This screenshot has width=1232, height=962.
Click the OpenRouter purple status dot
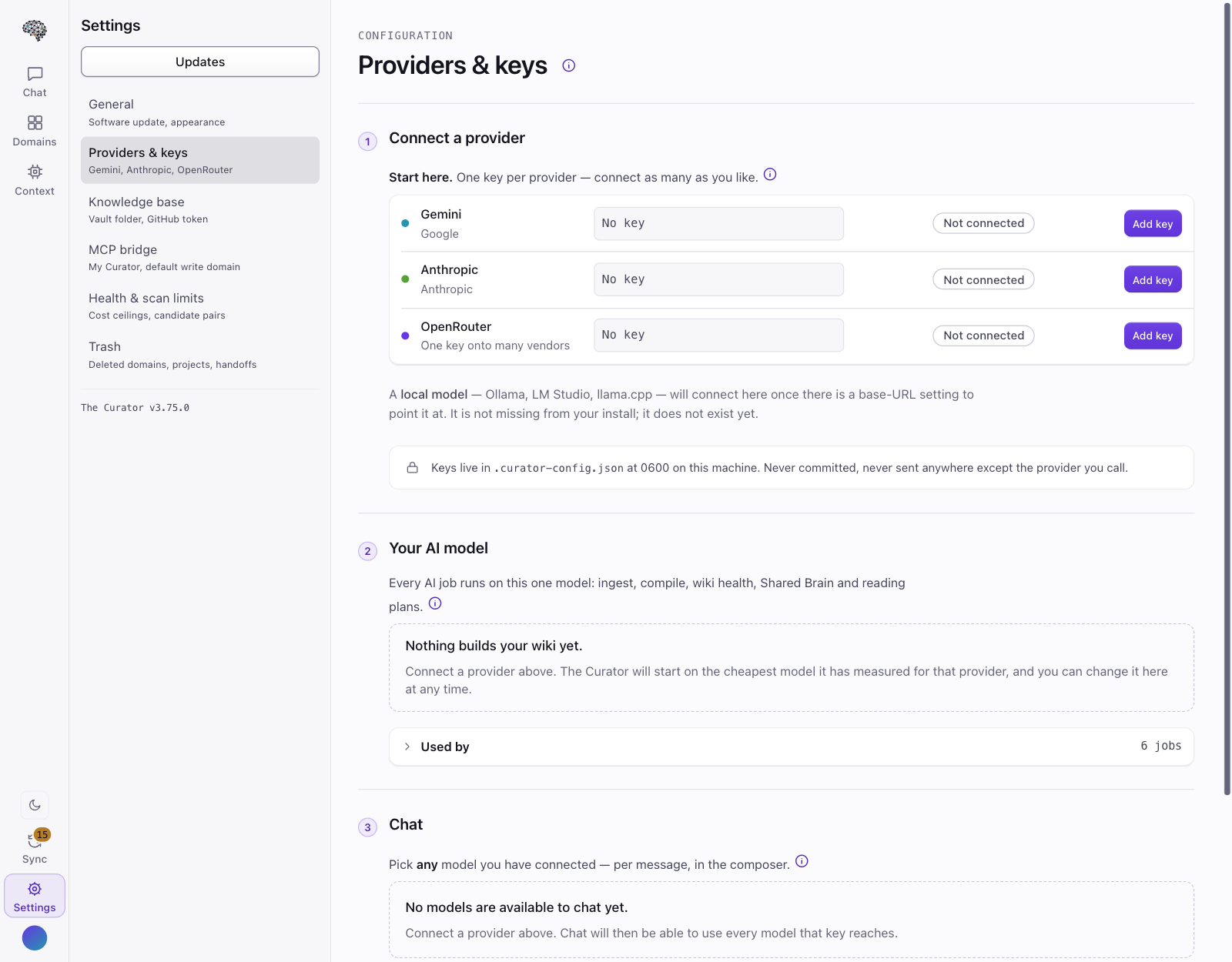coord(405,336)
